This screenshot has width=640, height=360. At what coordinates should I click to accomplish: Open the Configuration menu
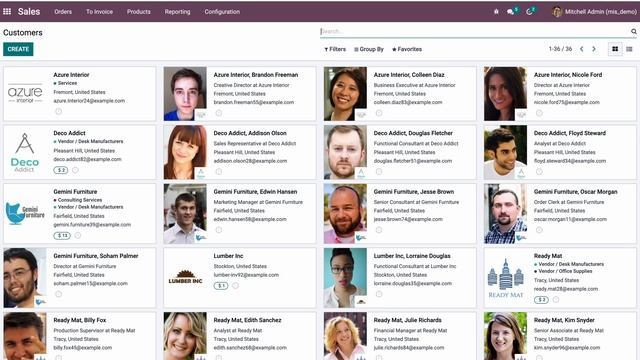click(x=222, y=12)
